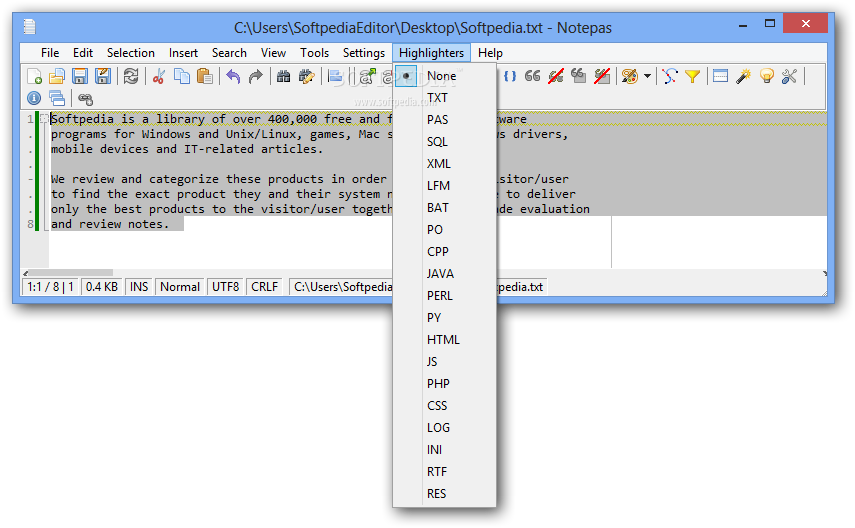Click the blue info circle icon

(34, 98)
